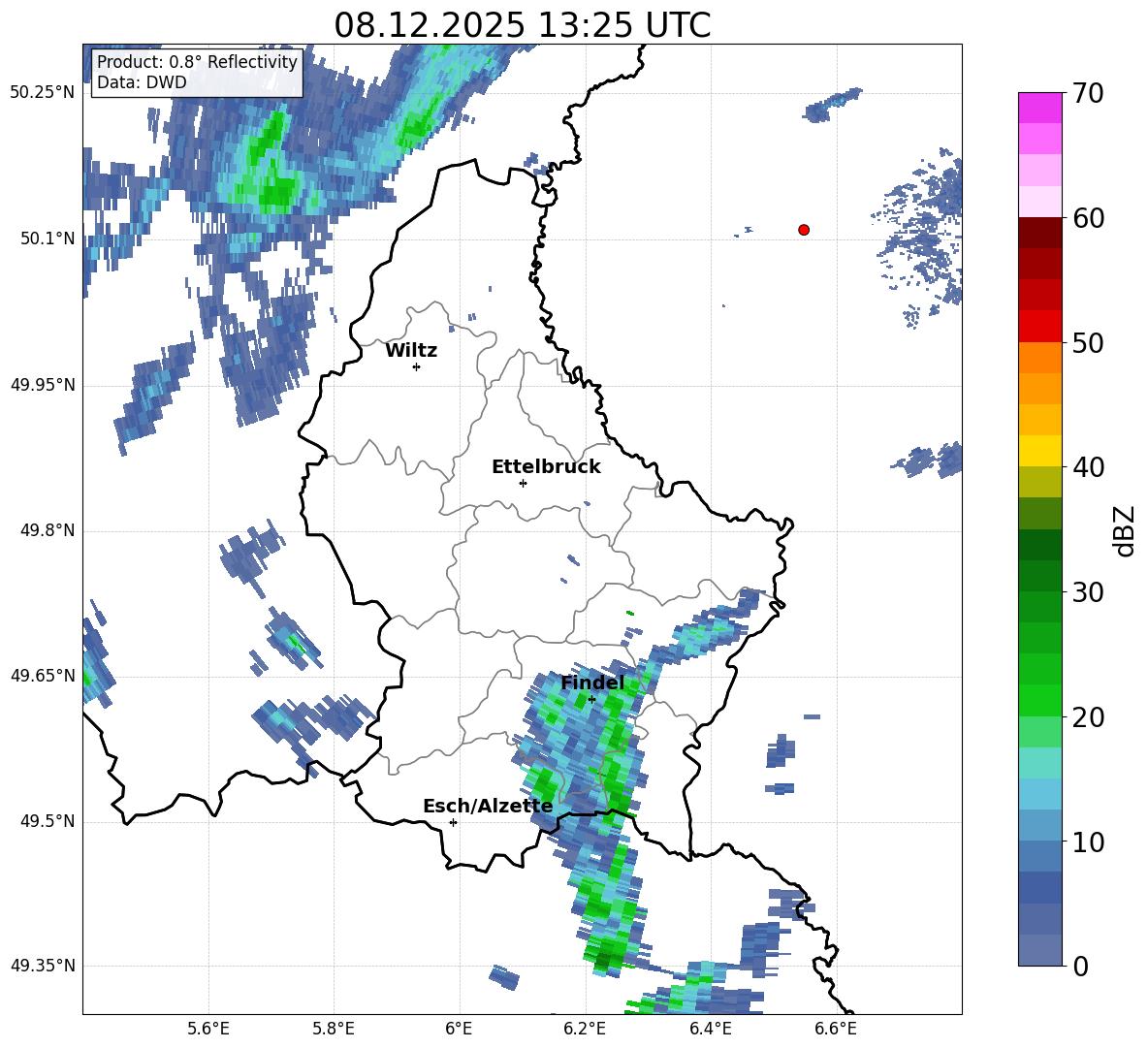Click the 6.6°E longitude label
The height and width of the screenshot is (1048, 1148).
836,1029
